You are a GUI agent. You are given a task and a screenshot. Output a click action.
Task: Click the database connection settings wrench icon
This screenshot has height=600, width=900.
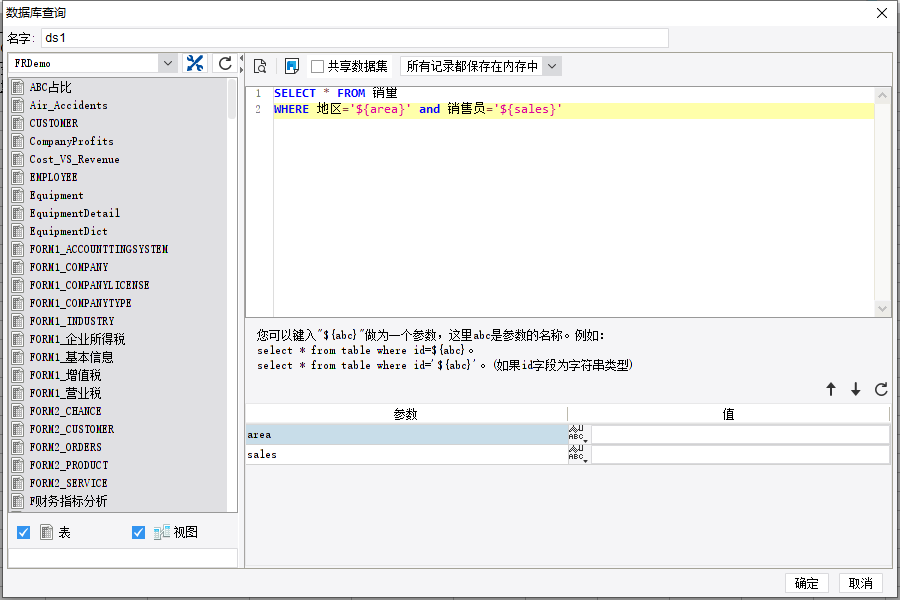point(195,64)
